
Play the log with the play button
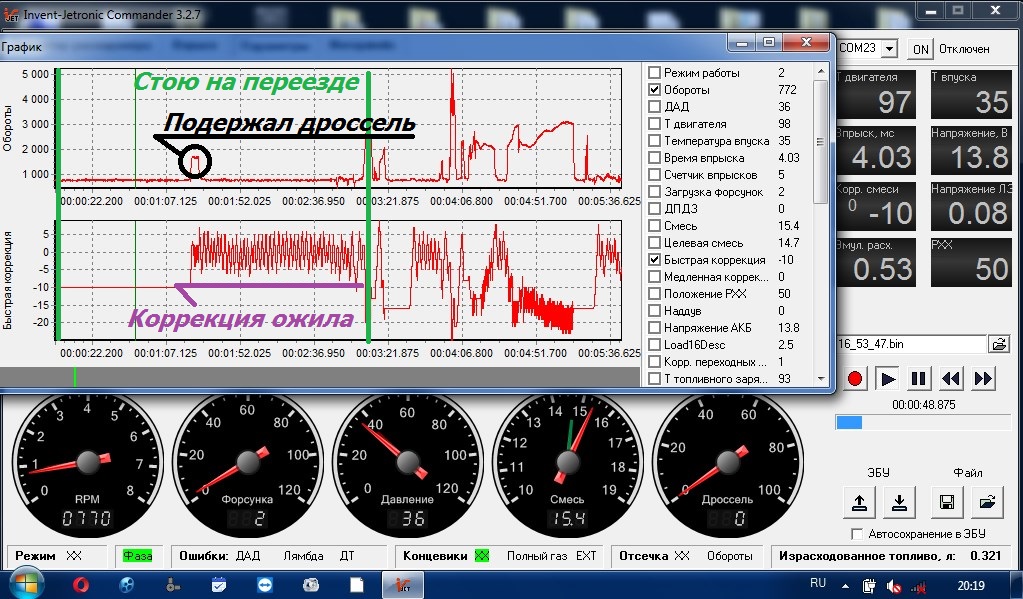[887, 378]
